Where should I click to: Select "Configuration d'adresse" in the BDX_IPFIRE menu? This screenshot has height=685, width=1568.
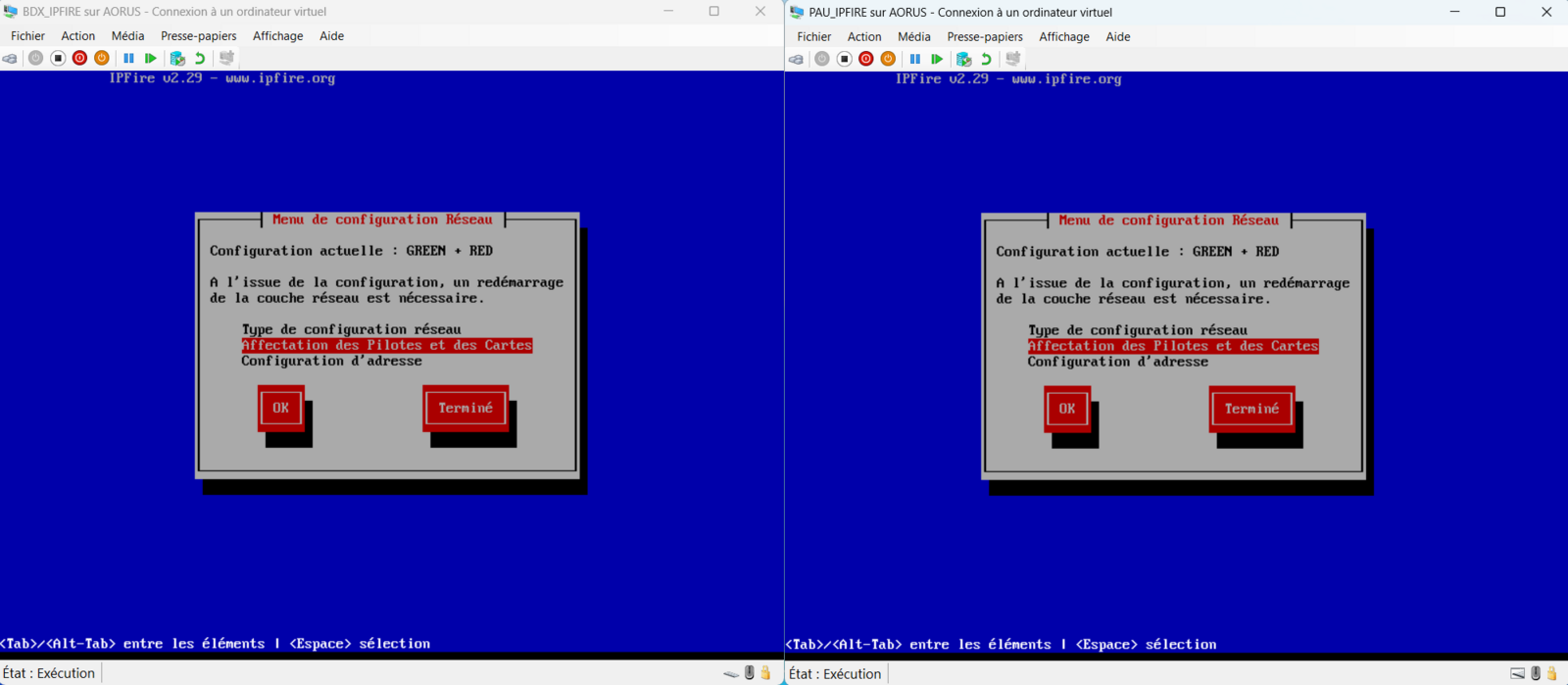point(331,362)
